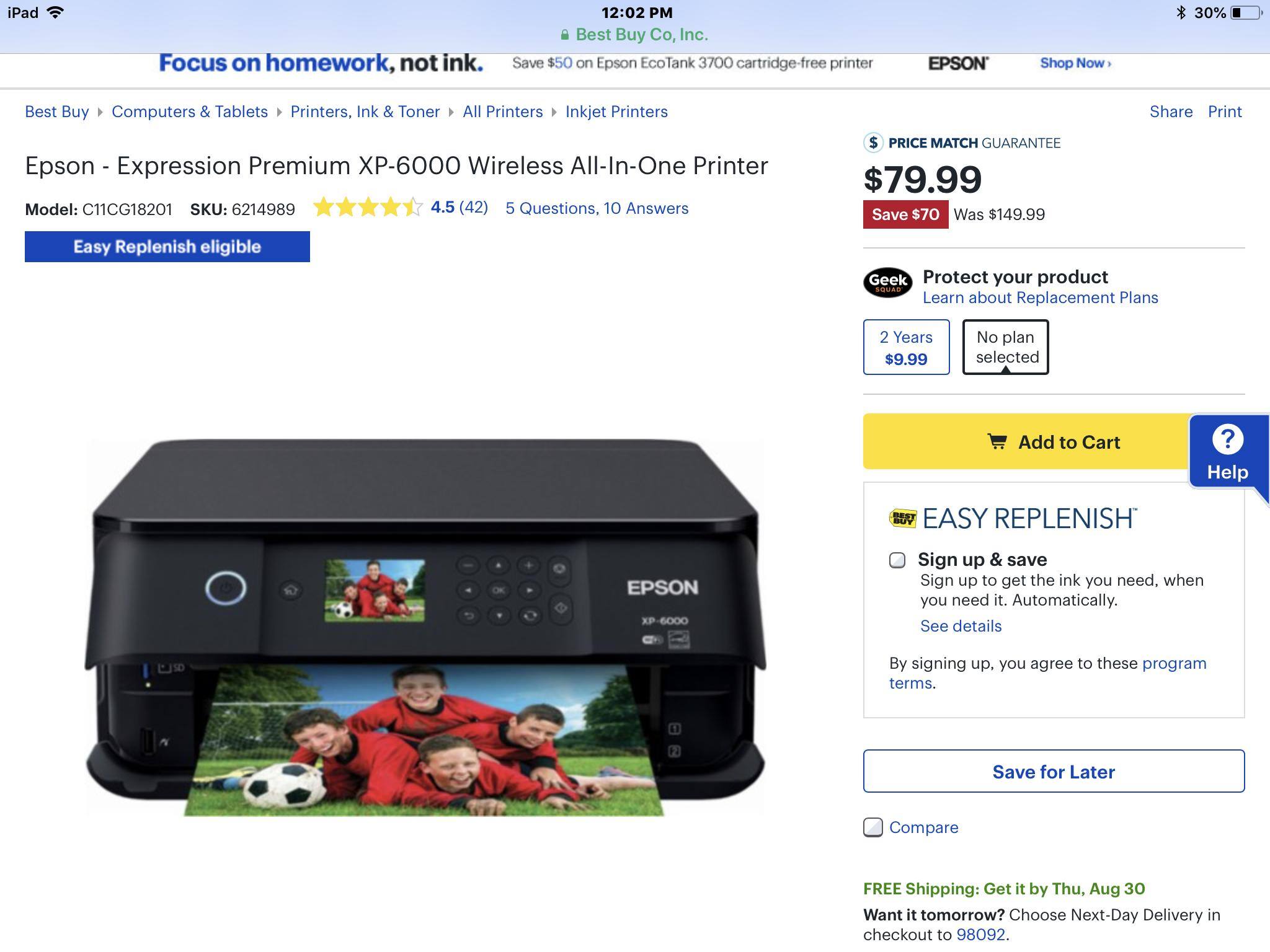The height and width of the screenshot is (952, 1270).
Task: Click the star rating icons
Action: point(368,207)
